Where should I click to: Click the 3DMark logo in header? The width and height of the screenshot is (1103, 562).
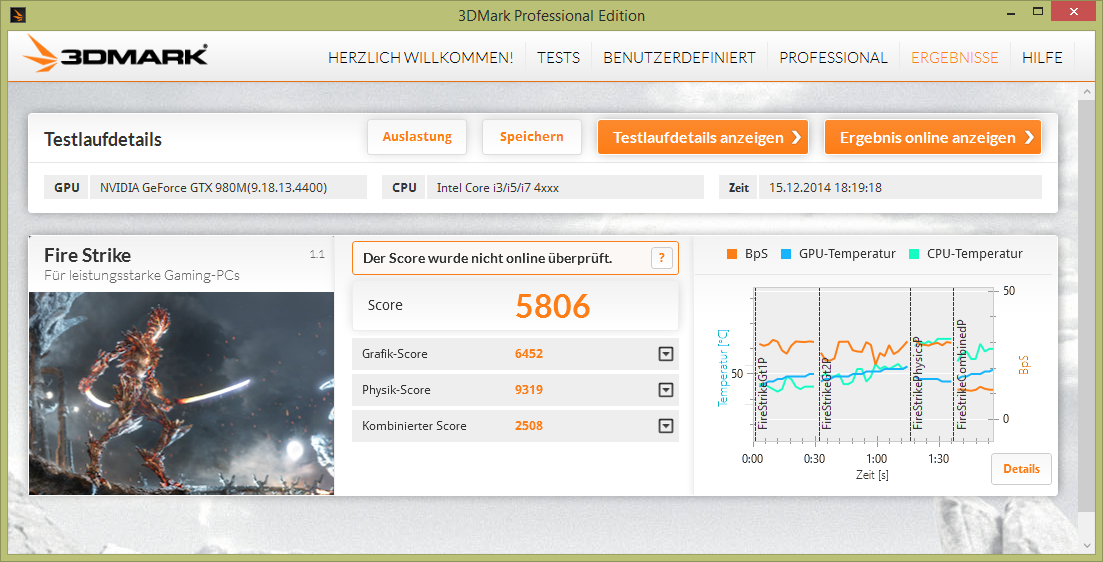pos(115,55)
